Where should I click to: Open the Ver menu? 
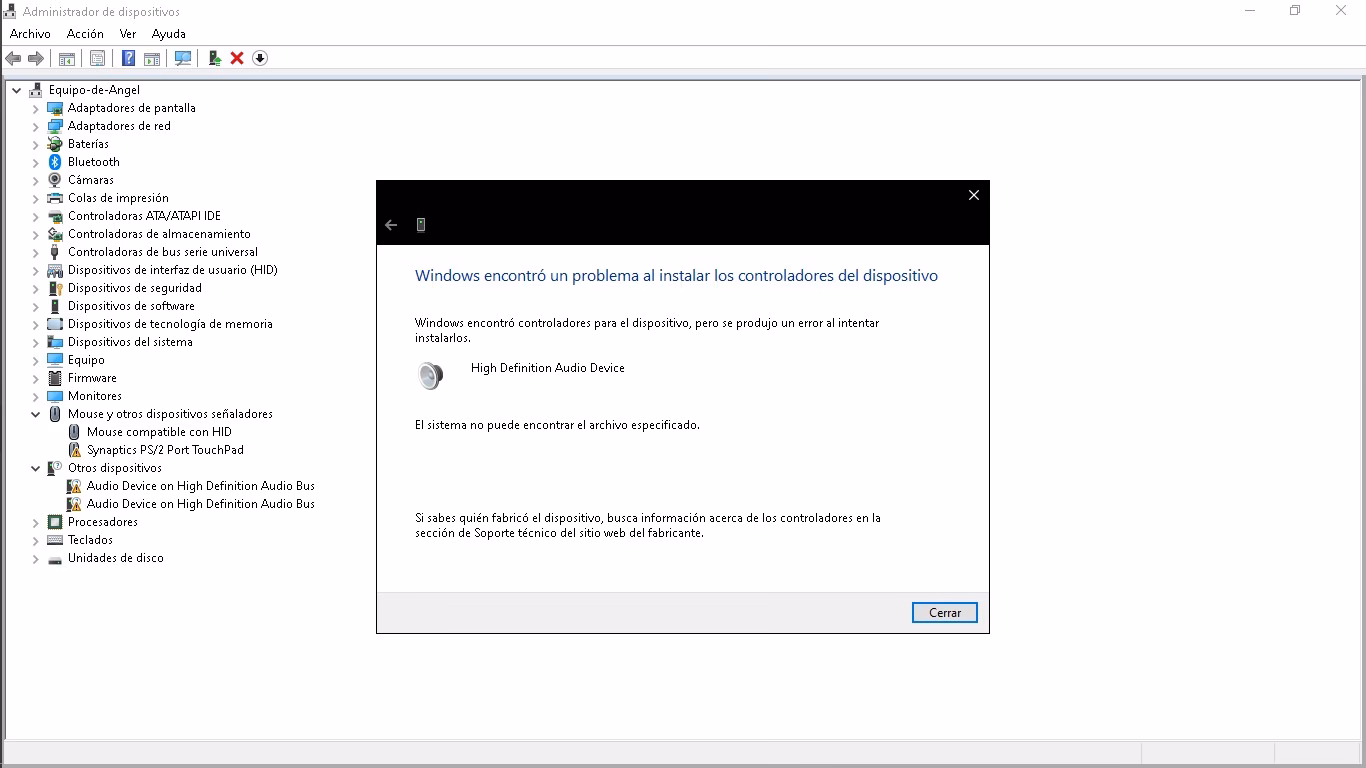[x=128, y=34]
